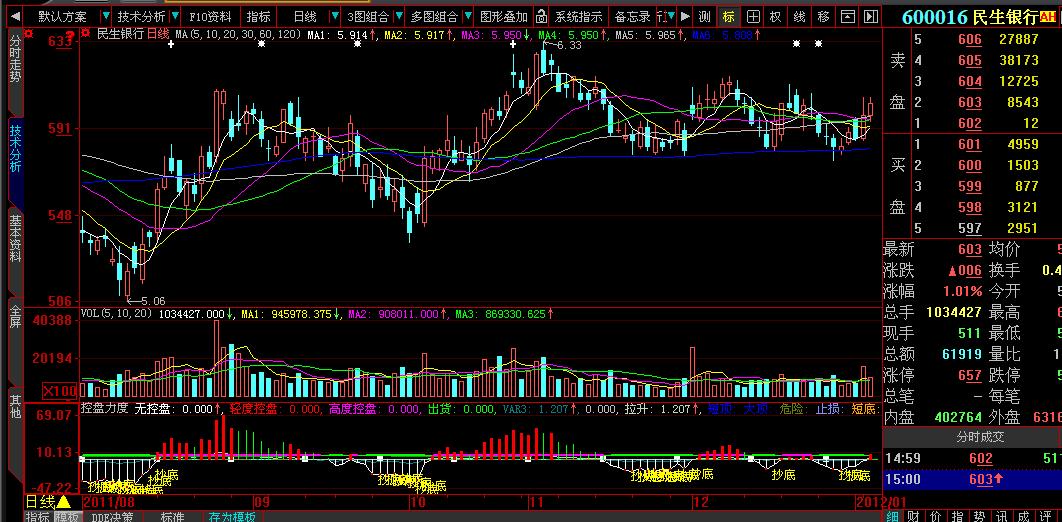Click the red gear icon beside 民生银行
The width and height of the screenshot is (1062, 522).
87,34
